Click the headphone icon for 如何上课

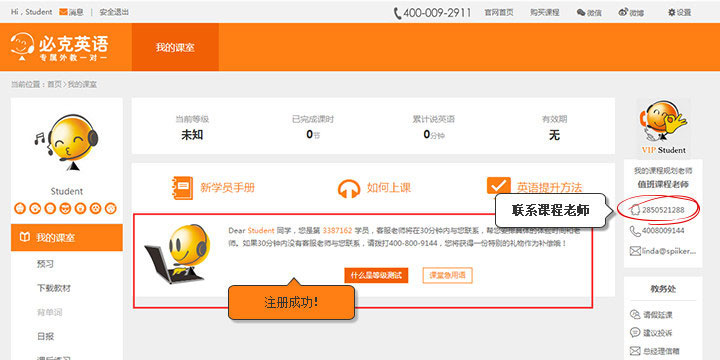tap(349, 188)
